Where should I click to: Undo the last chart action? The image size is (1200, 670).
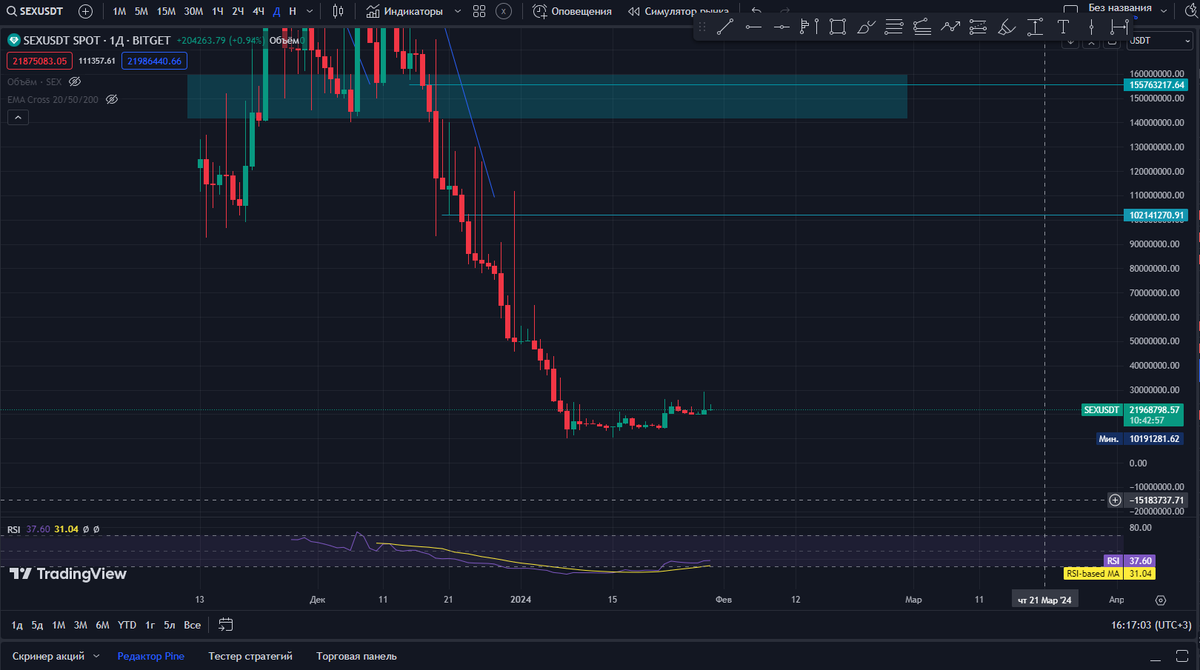coord(756,11)
